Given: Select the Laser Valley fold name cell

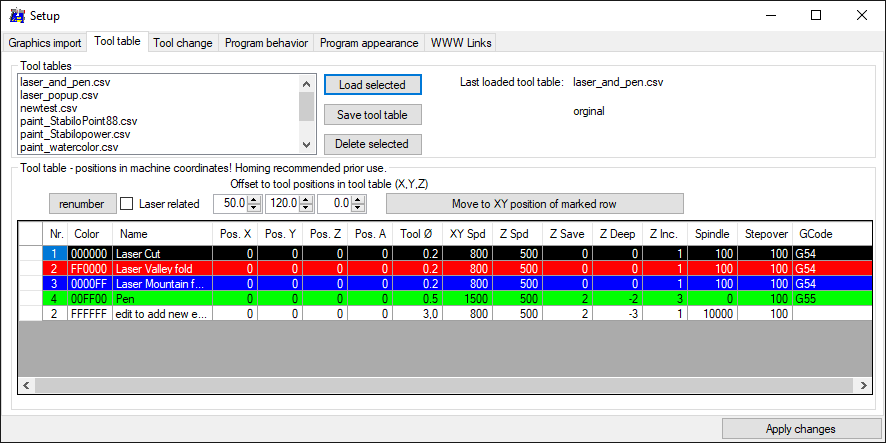Looking at the screenshot, I should click(x=162, y=268).
